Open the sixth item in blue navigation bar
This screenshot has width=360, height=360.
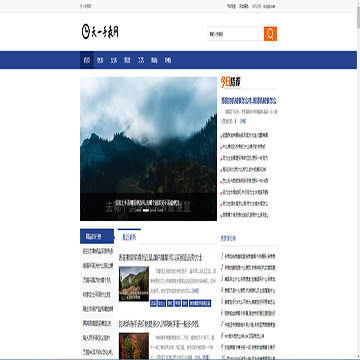coord(154,60)
